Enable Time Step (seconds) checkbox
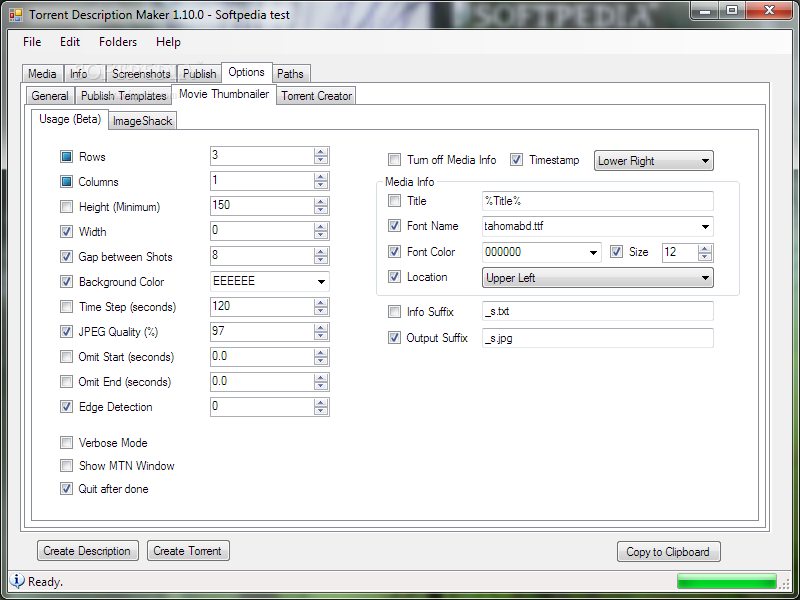Viewport: 800px width, 600px height. (66, 306)
